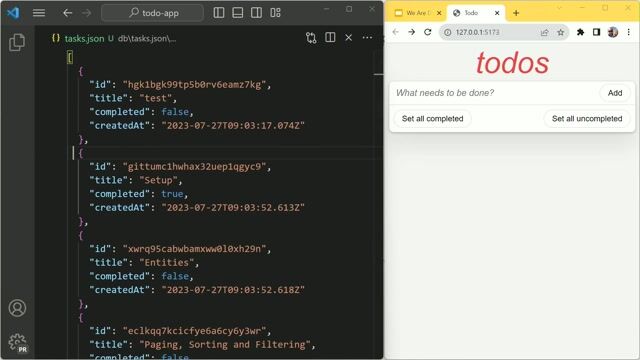Open the Customize Layout icon
The width and height of the screenshot is (640, 360).
point(276,13)
